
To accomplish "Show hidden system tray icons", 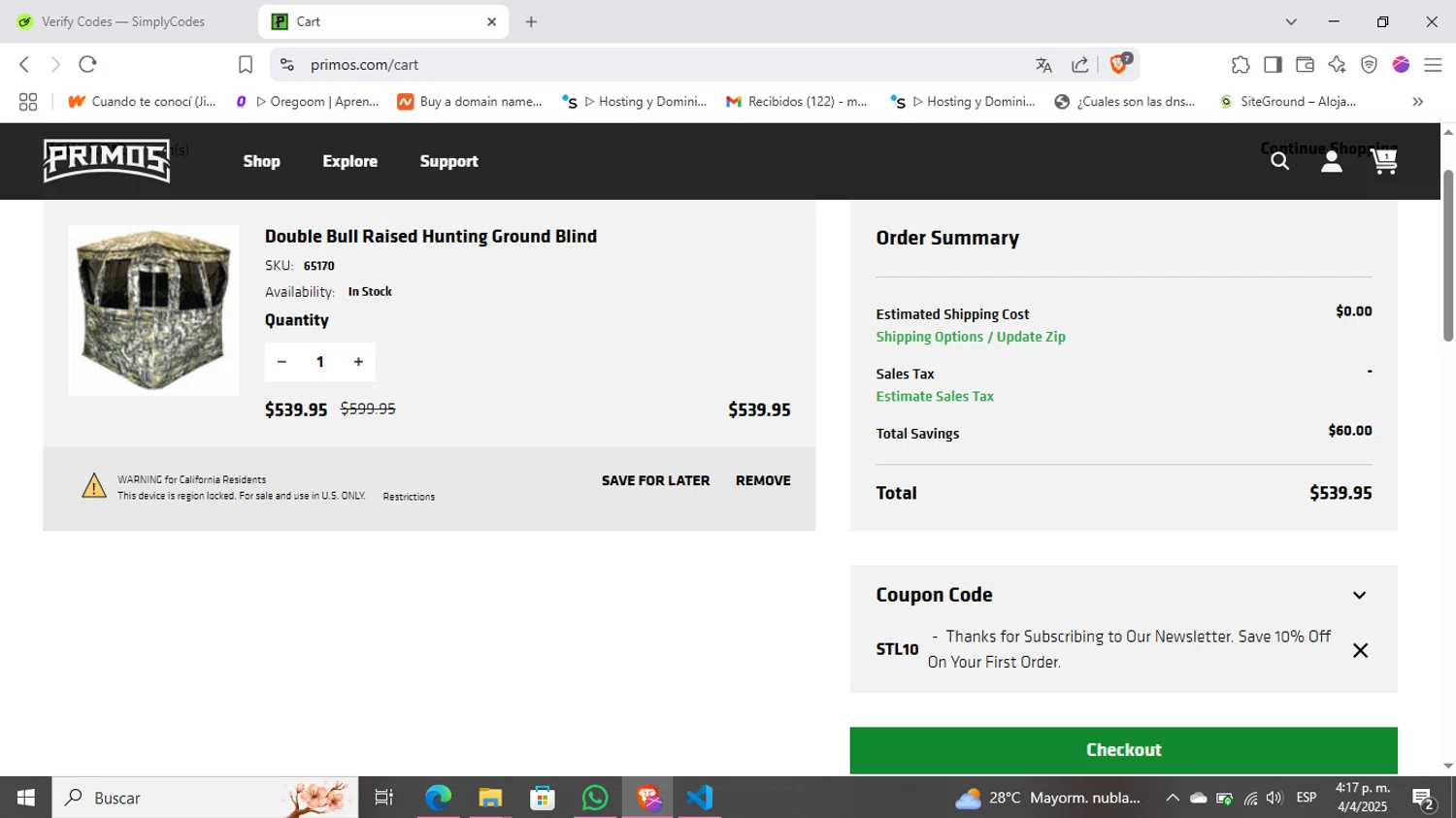I will pyautogui.click(x=1172, y=798).
